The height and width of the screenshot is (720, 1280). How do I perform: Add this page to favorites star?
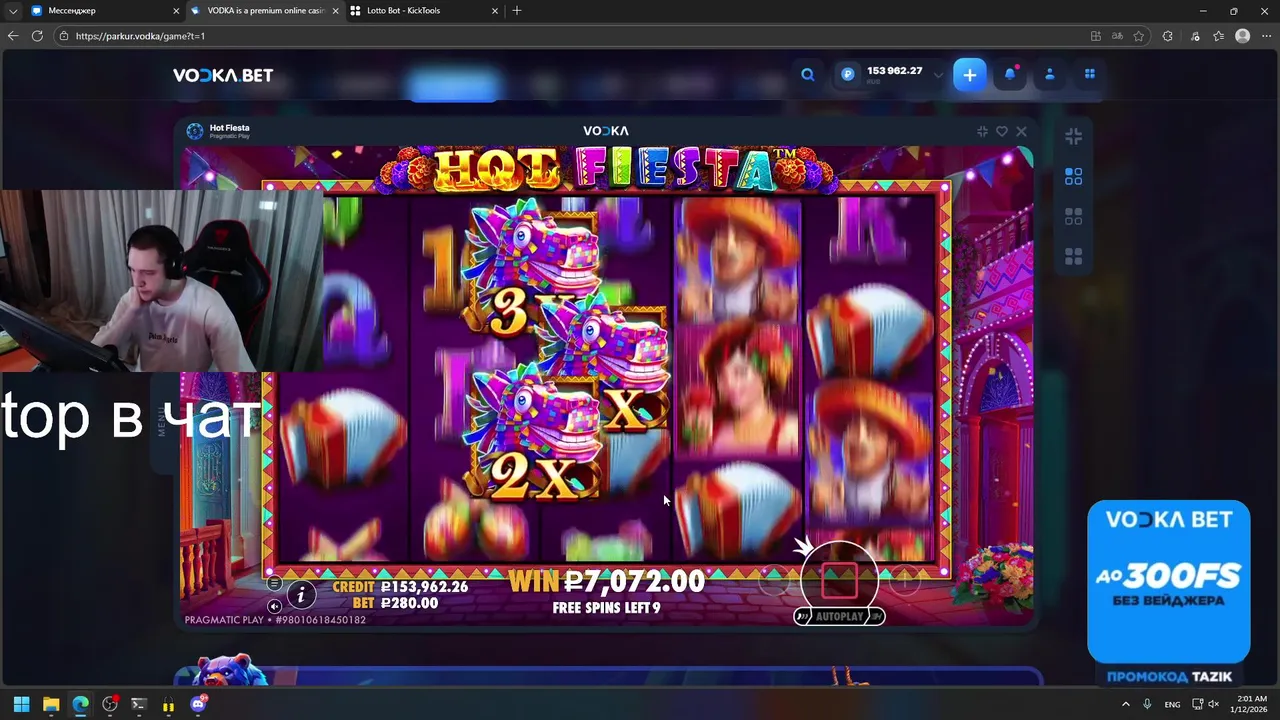pos(1138,36)
